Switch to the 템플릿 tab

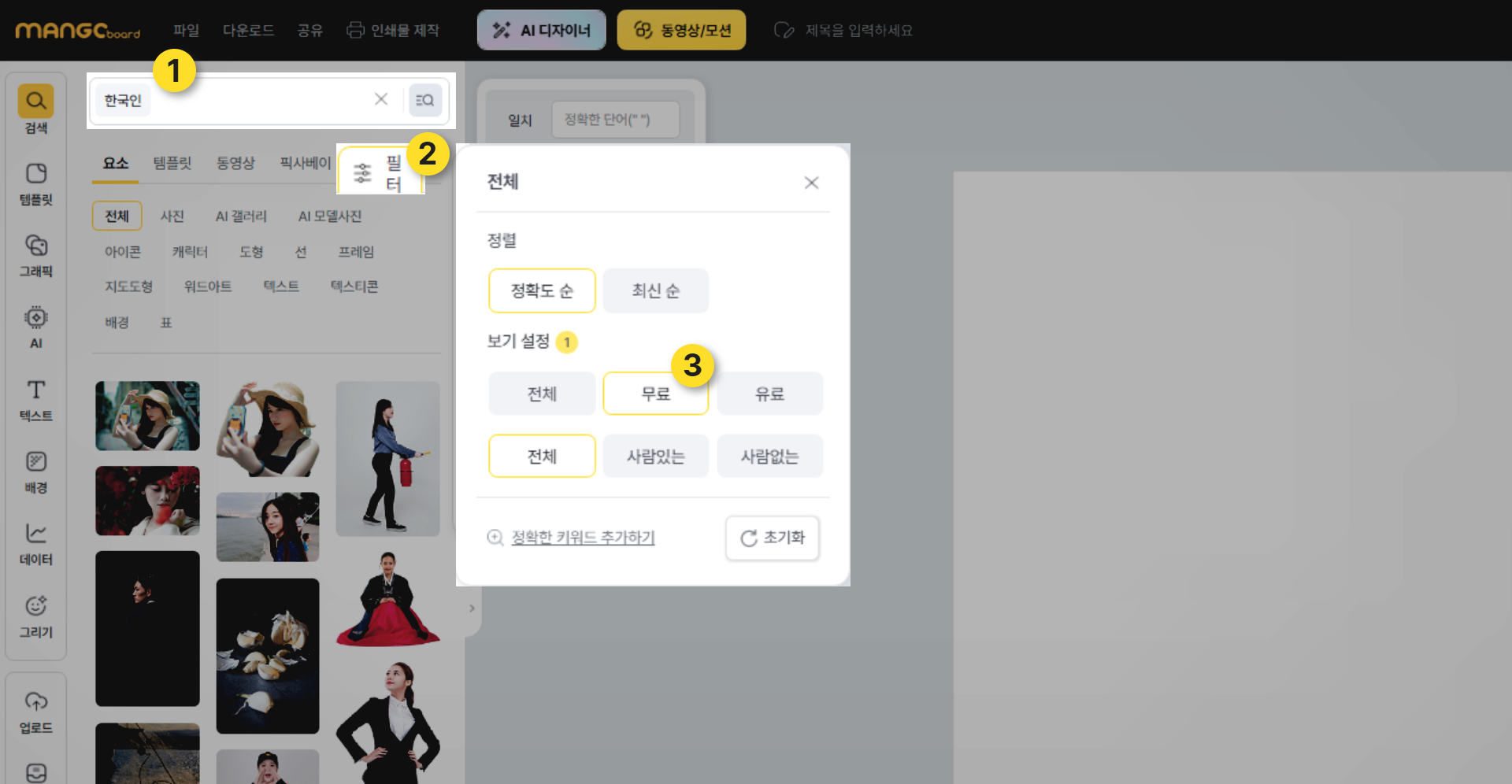click(172, 163)
